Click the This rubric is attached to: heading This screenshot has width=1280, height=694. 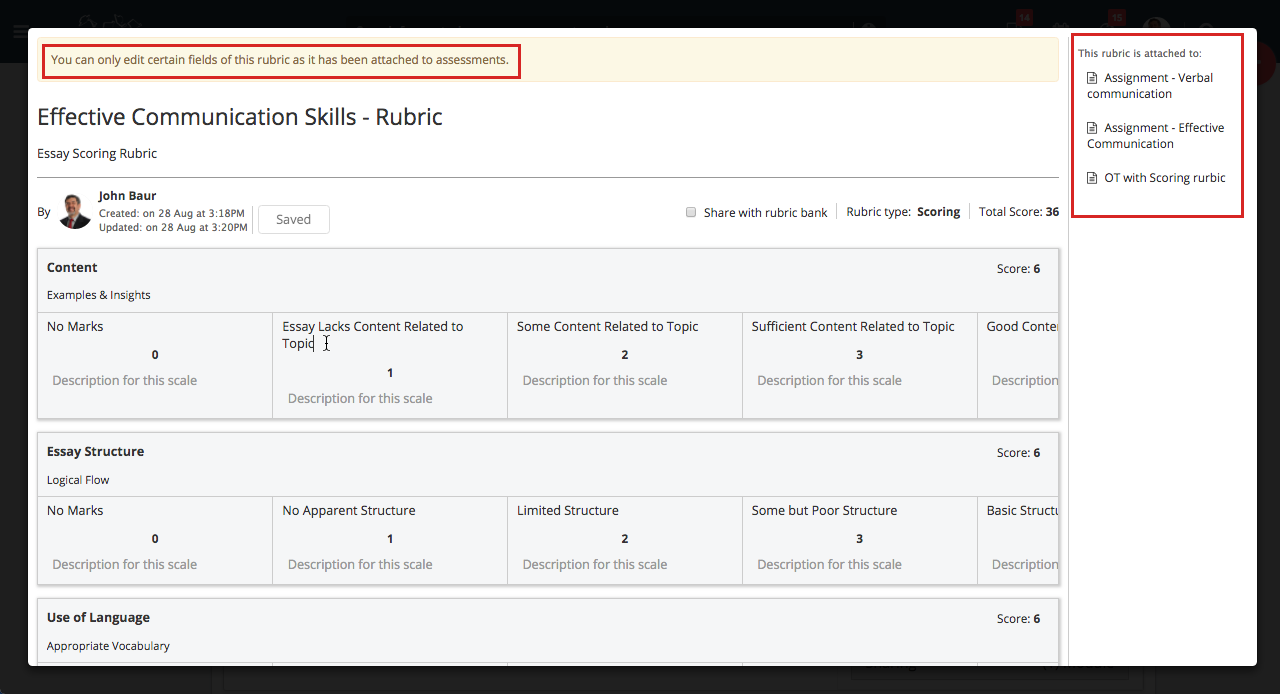click(1140, 53)
